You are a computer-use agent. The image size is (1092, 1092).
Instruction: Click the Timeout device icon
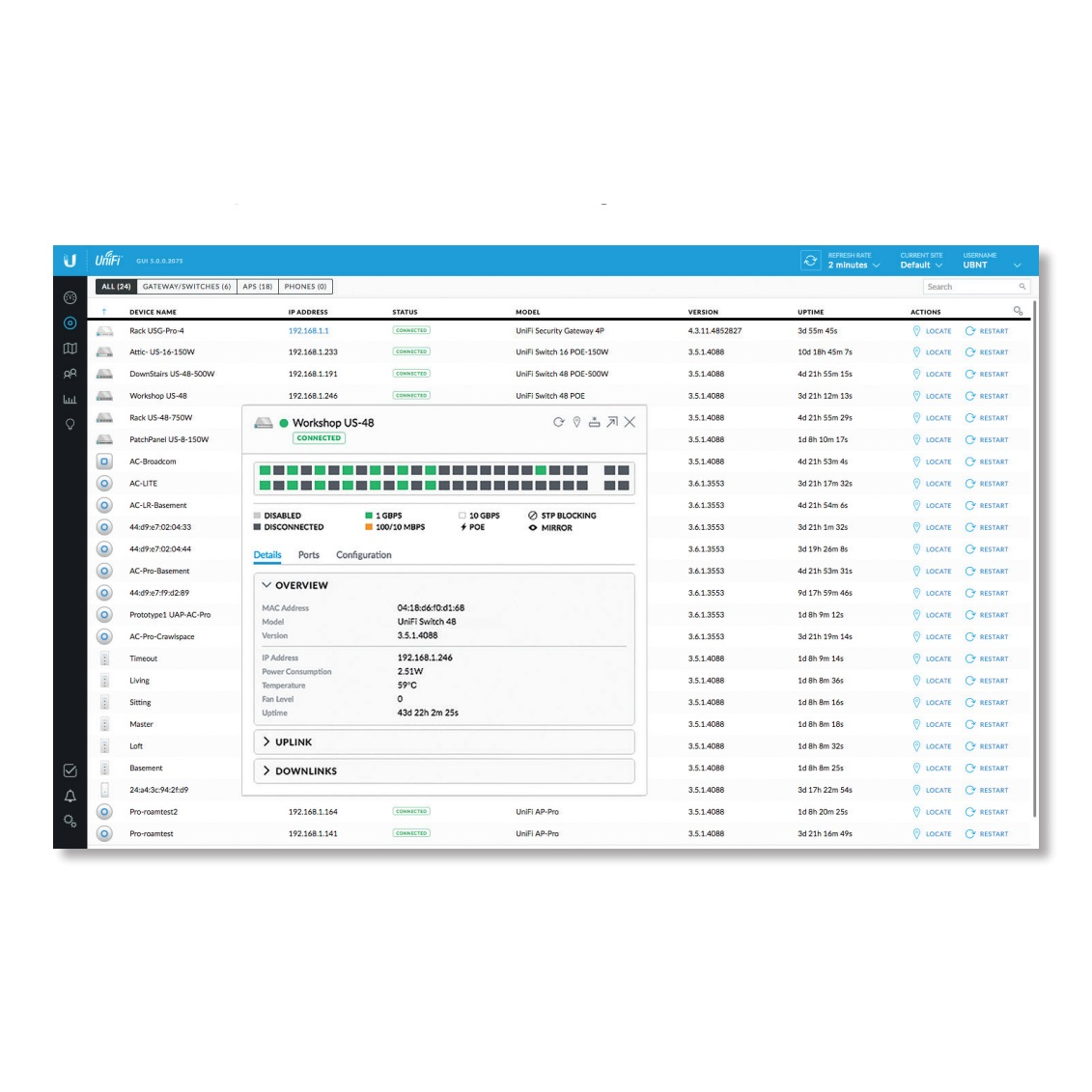click(104, 658)
